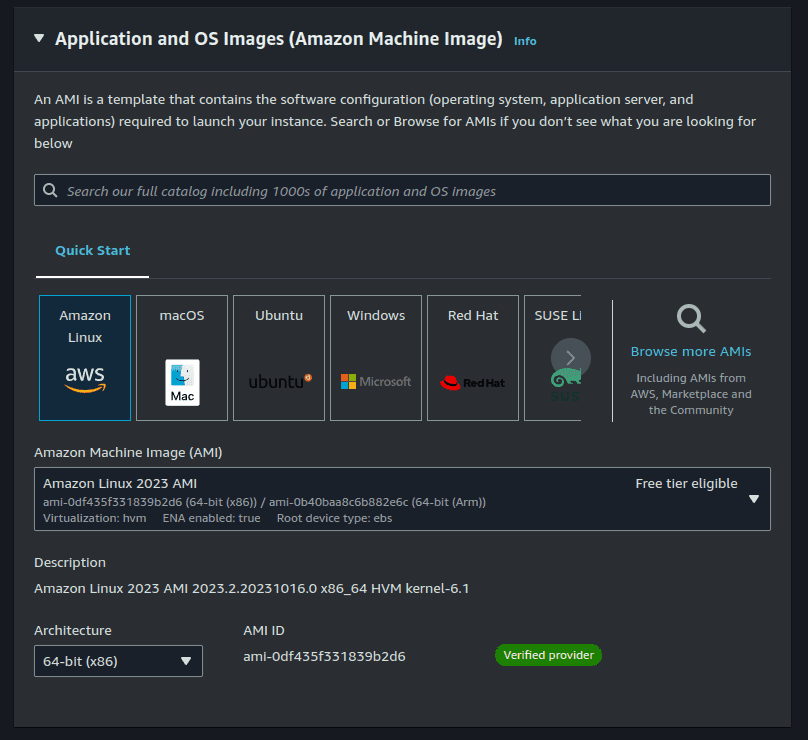Click the magnifier icon above Browse more AMIs
This screenshot has height=740, width=808.
coord(691,319)
